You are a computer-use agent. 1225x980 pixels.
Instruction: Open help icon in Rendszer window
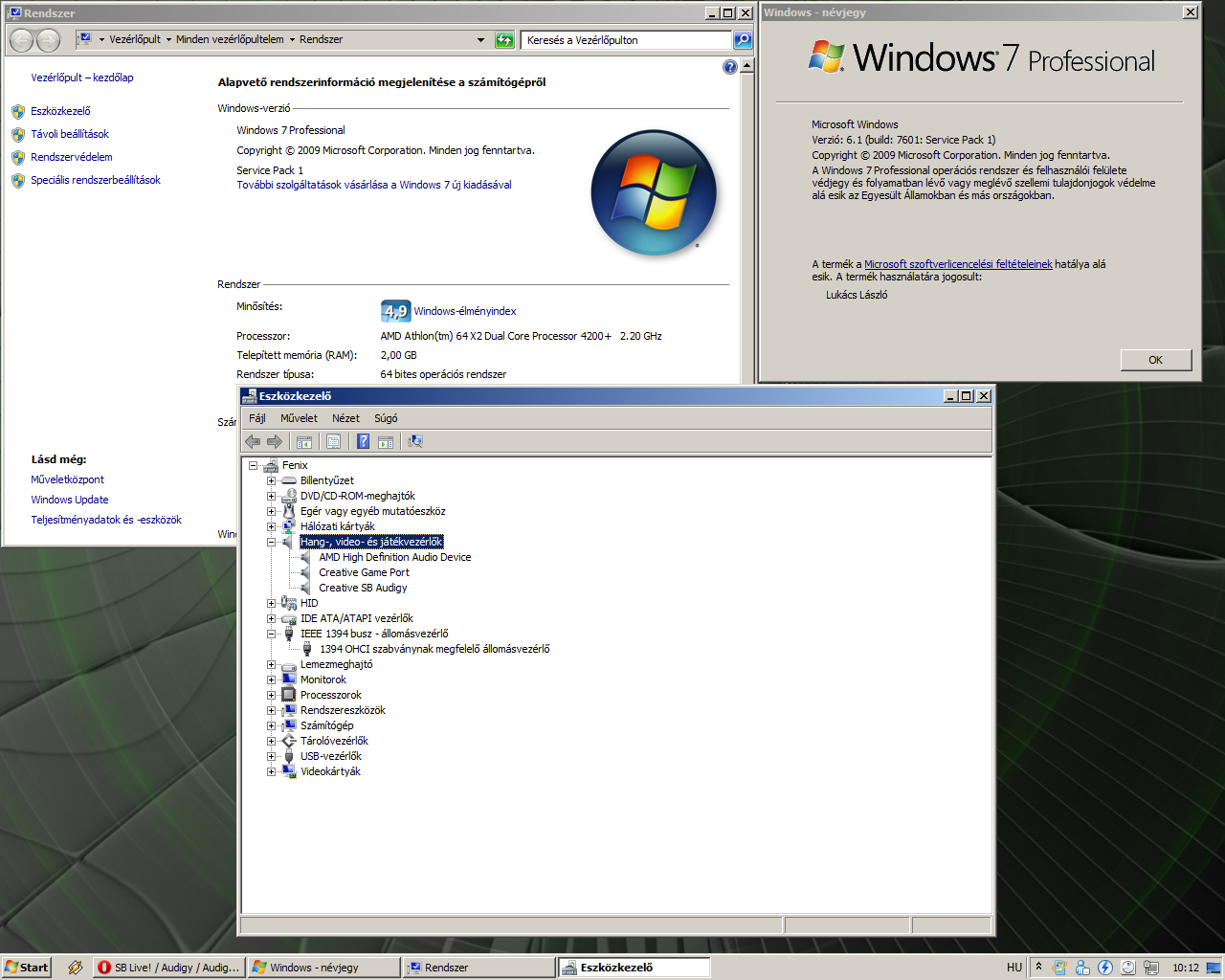pos(730,67)
